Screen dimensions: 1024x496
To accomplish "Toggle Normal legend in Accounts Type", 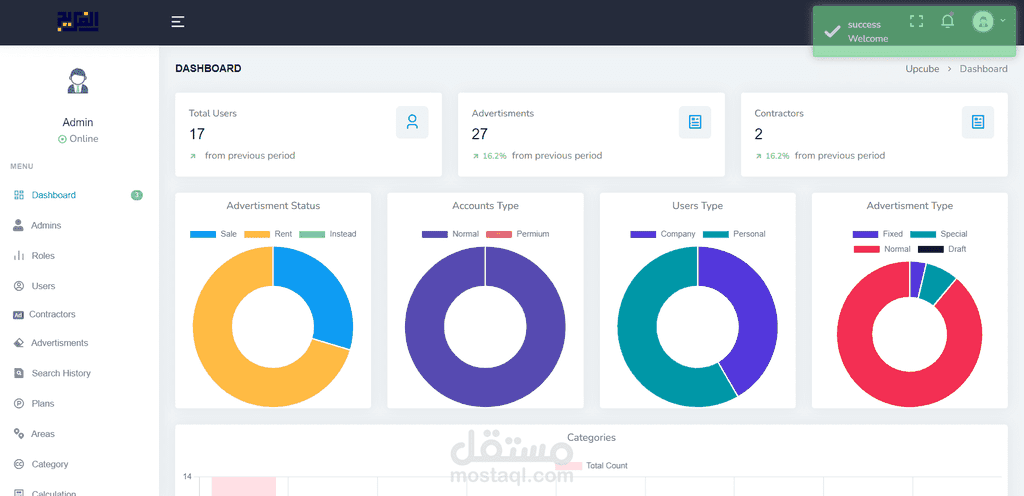I will (450, 234).
